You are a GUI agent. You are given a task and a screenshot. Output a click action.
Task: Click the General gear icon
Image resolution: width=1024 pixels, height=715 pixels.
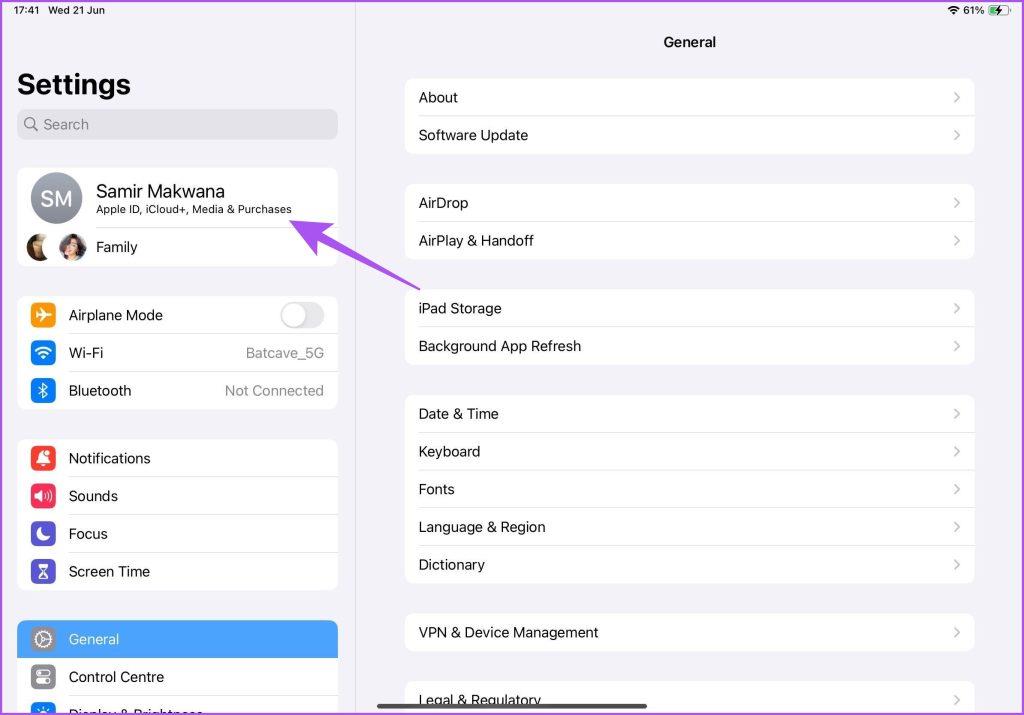[43, 639]
